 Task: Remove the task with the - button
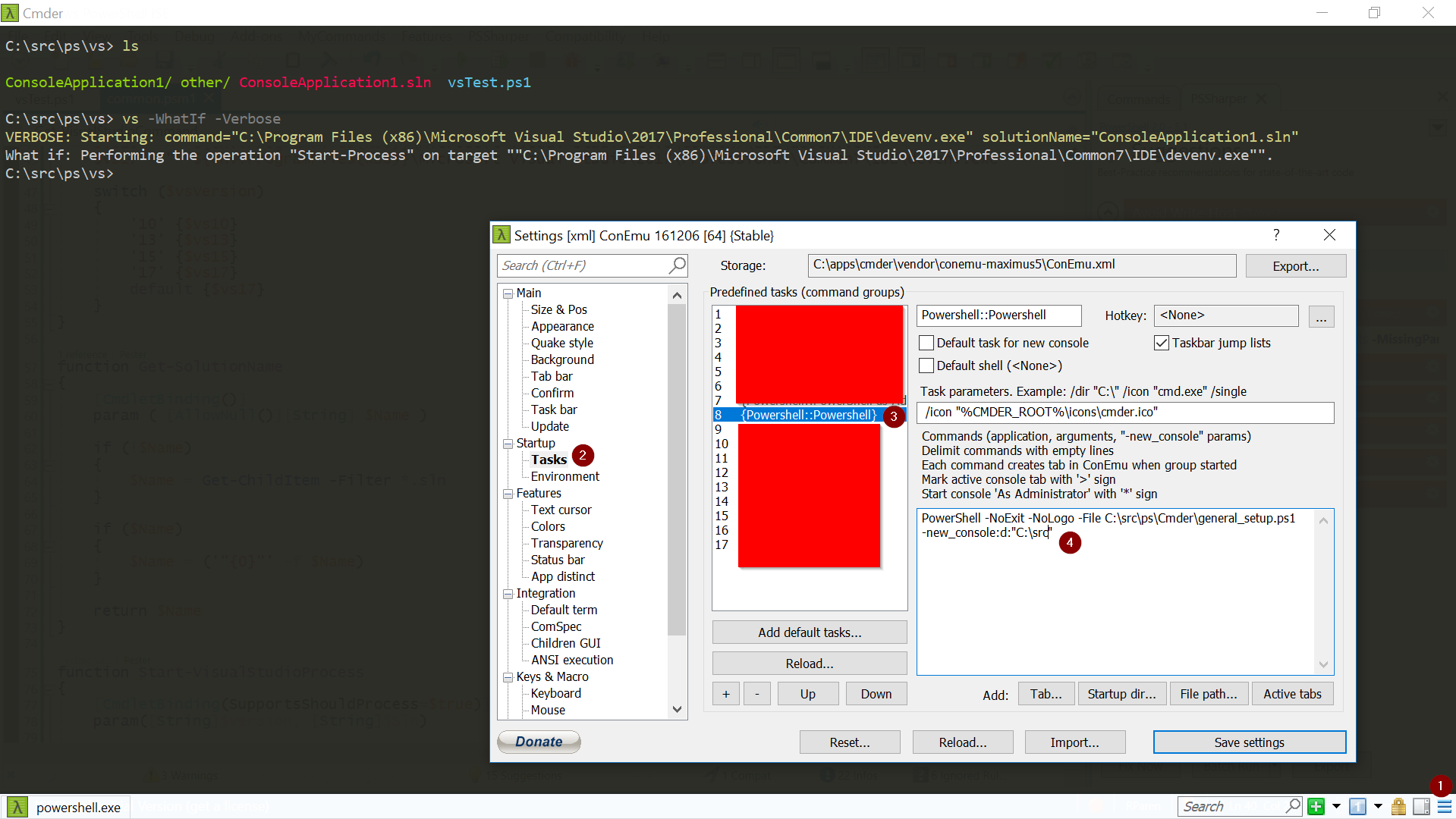[x=756, y=694]
